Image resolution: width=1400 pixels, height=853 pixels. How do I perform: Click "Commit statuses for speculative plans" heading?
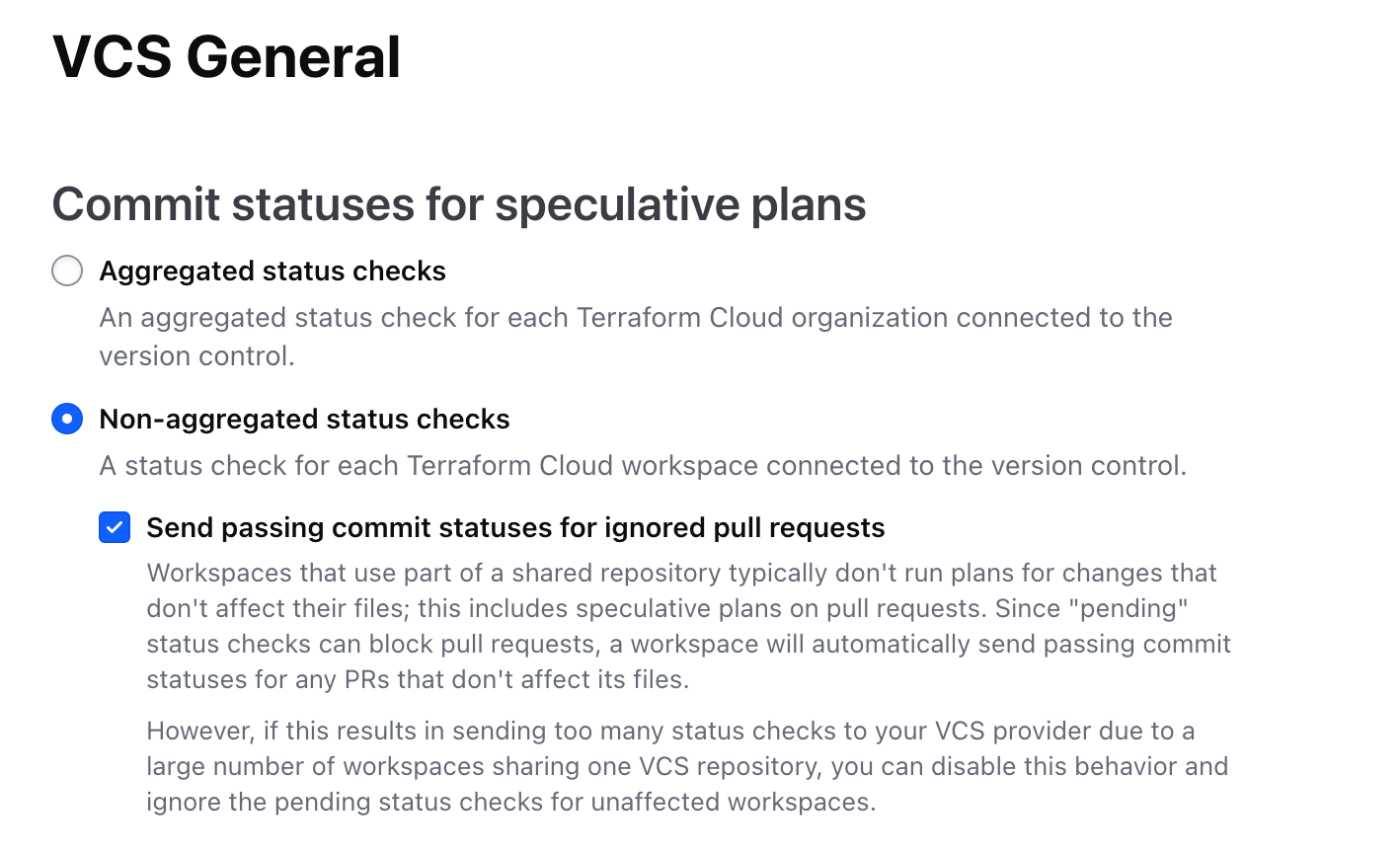458,204
